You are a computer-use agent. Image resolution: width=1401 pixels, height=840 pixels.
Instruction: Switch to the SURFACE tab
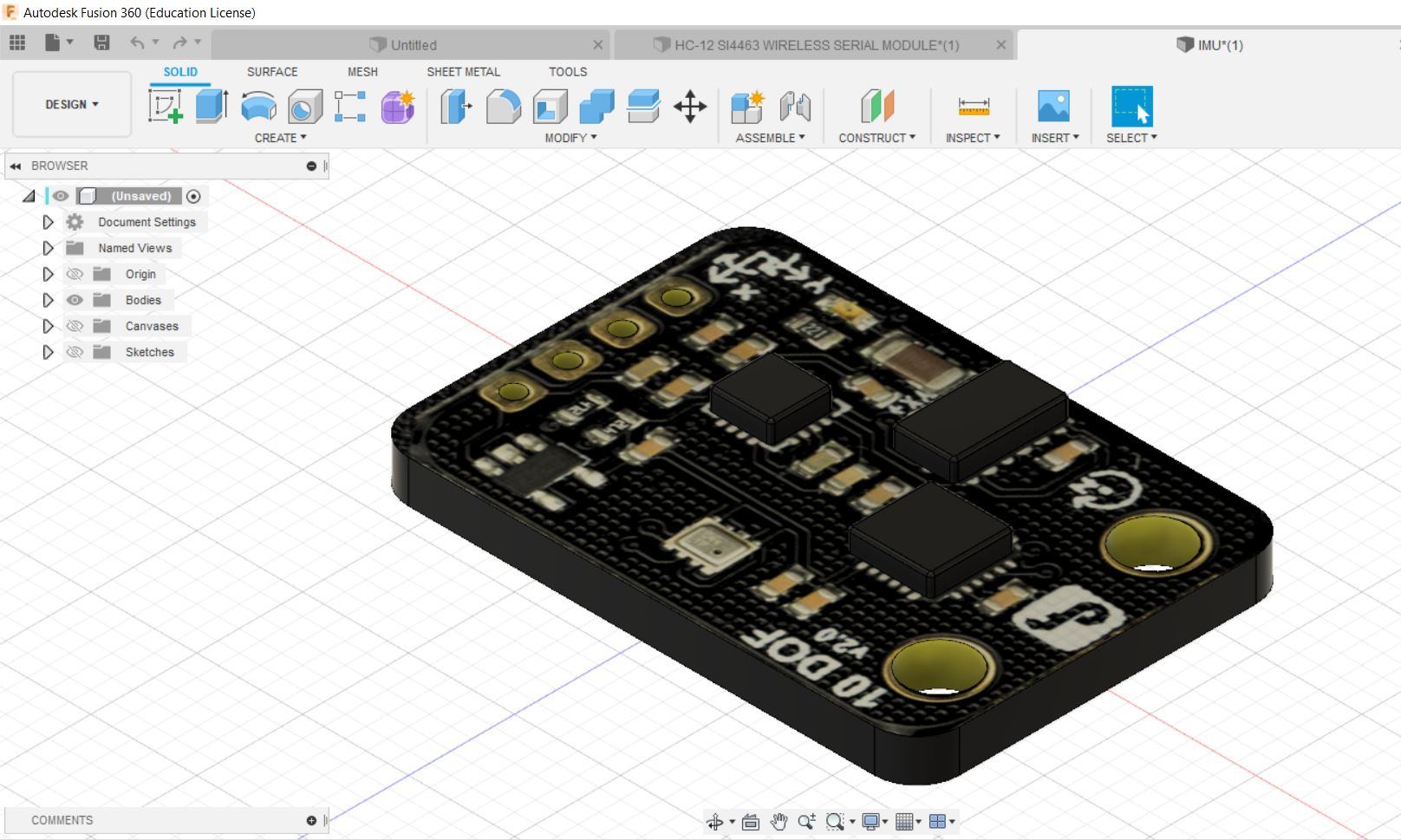click(272, 72)
